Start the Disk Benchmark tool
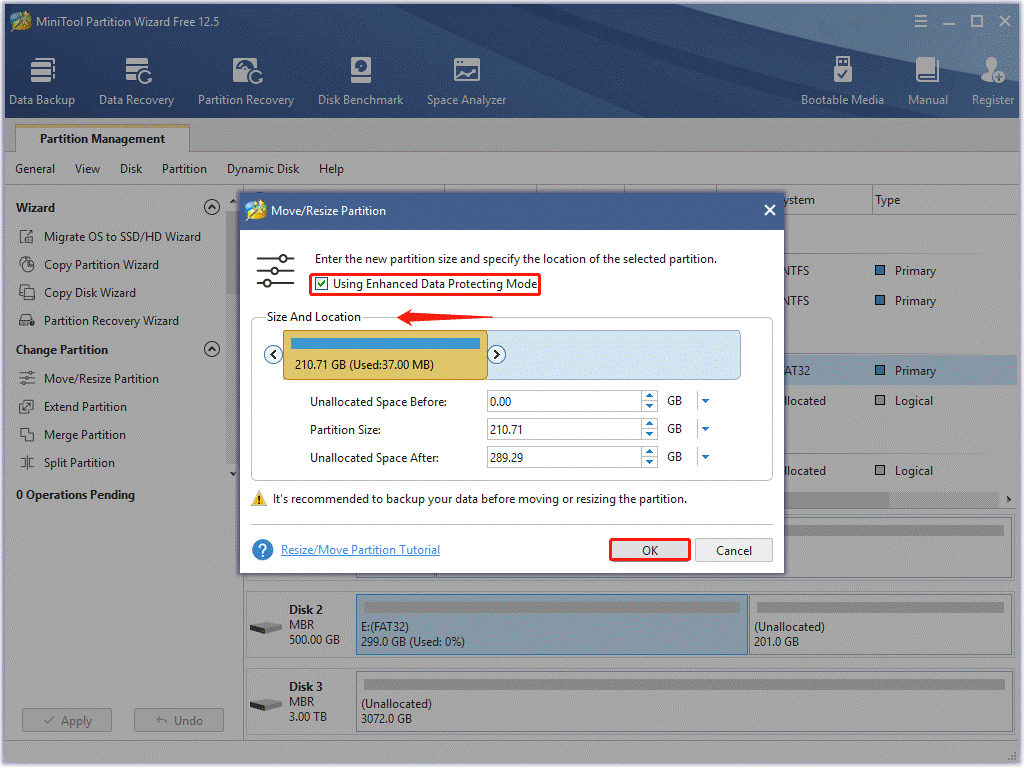 click(361, 81)
